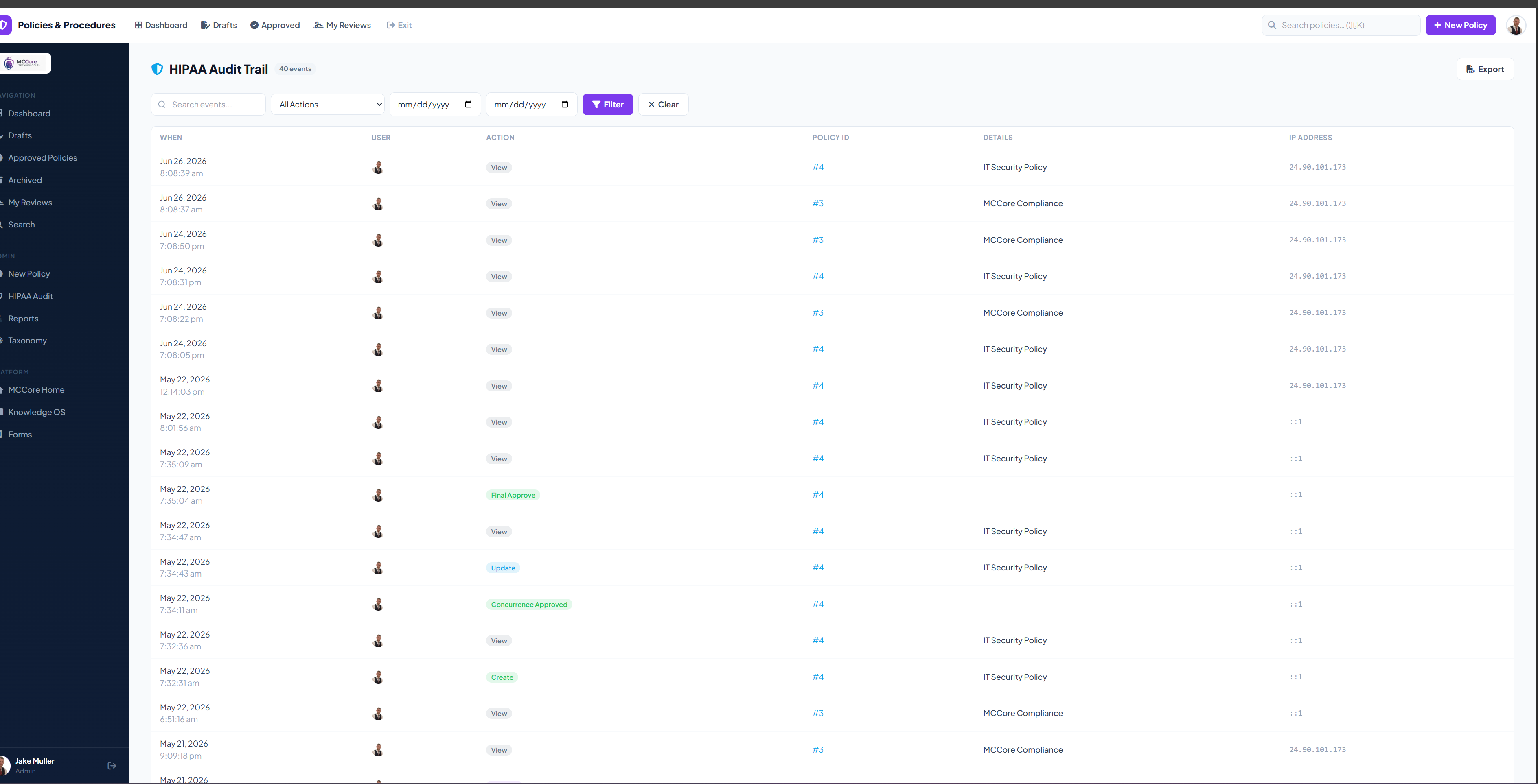Open policy #4 link in the Final Approve row

818,495
